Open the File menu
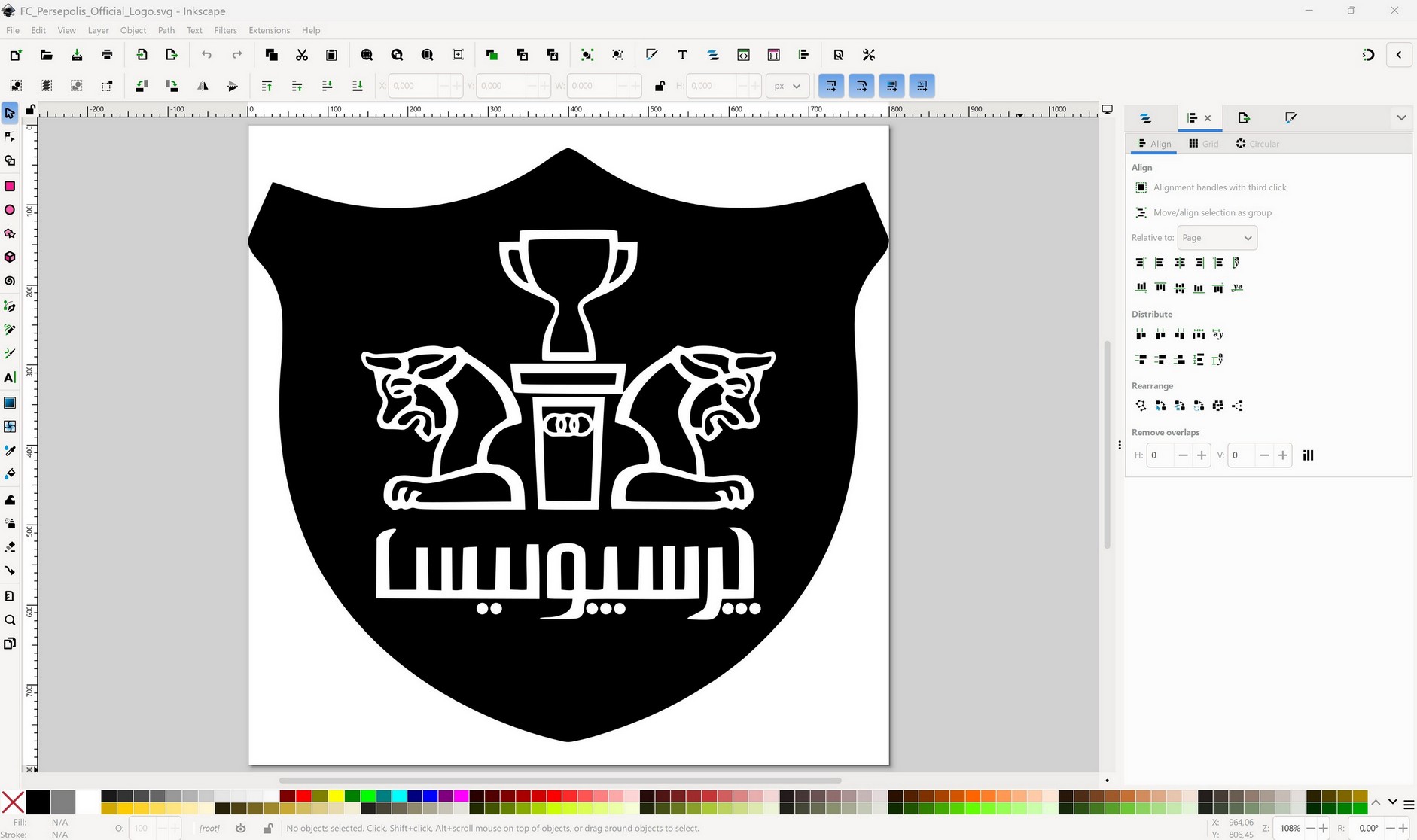Viewport: 1417px width, 840px height. pos(13,30)
